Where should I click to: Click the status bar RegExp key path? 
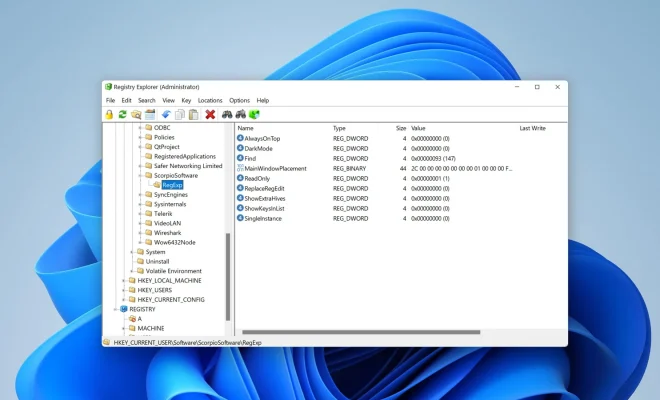tap(187, 343)
